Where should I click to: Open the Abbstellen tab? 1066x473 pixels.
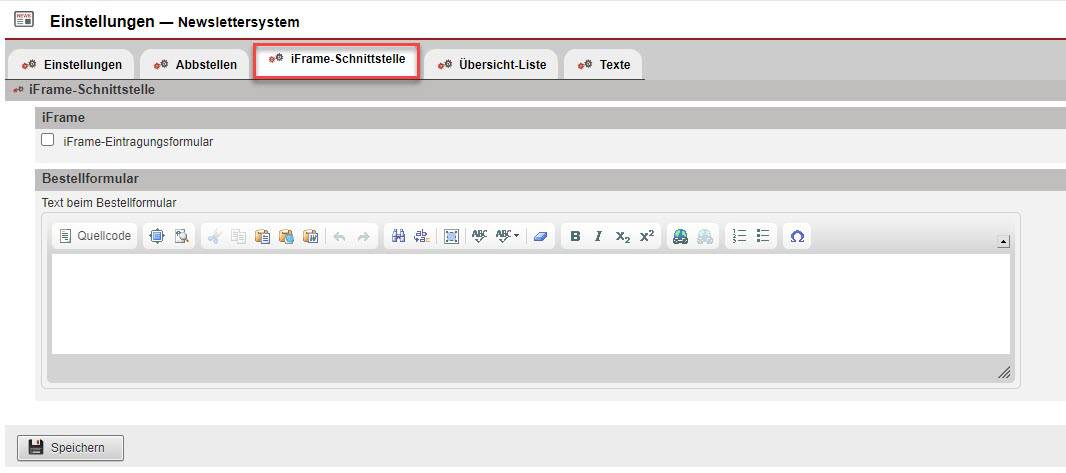196,65
